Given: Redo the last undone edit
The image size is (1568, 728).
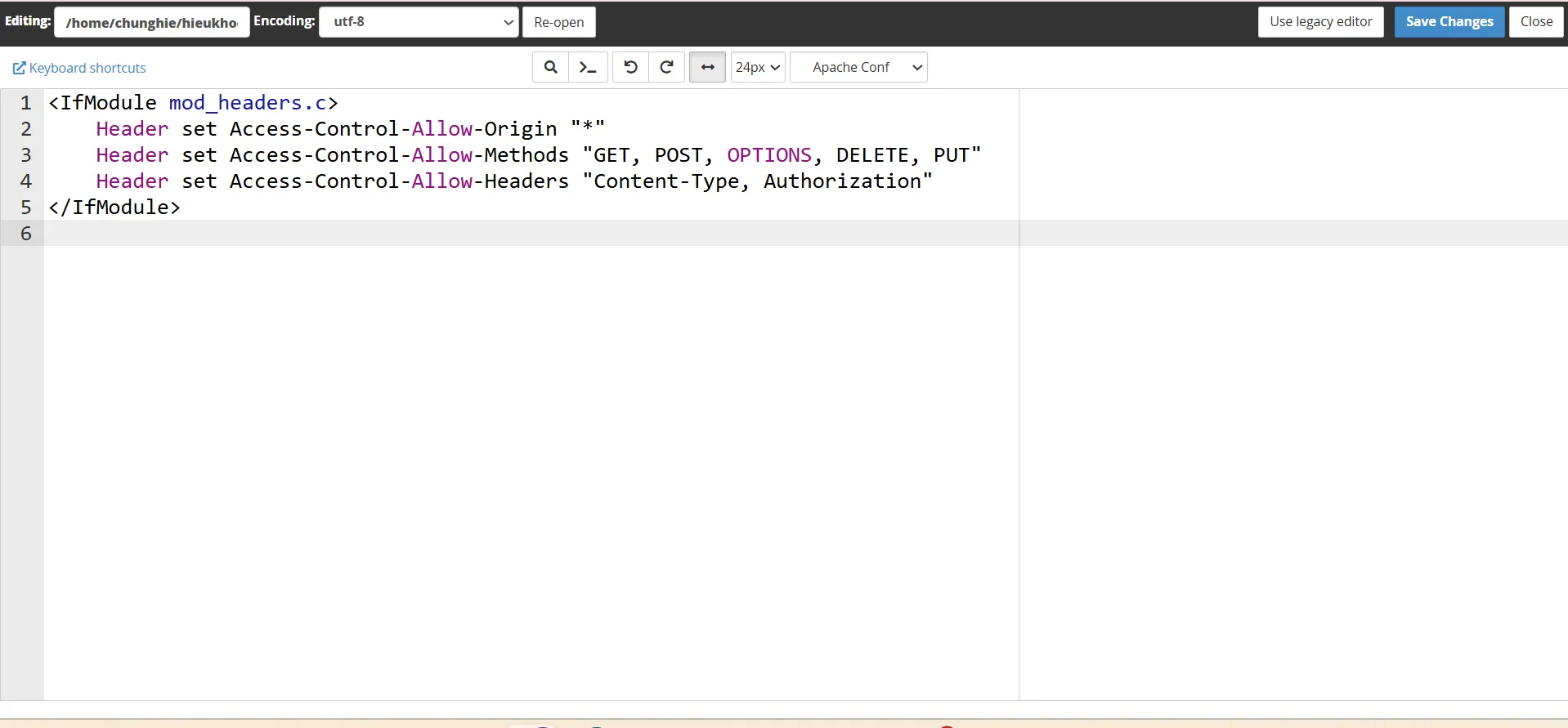Looking at the screenshot, I should [666, 67].
